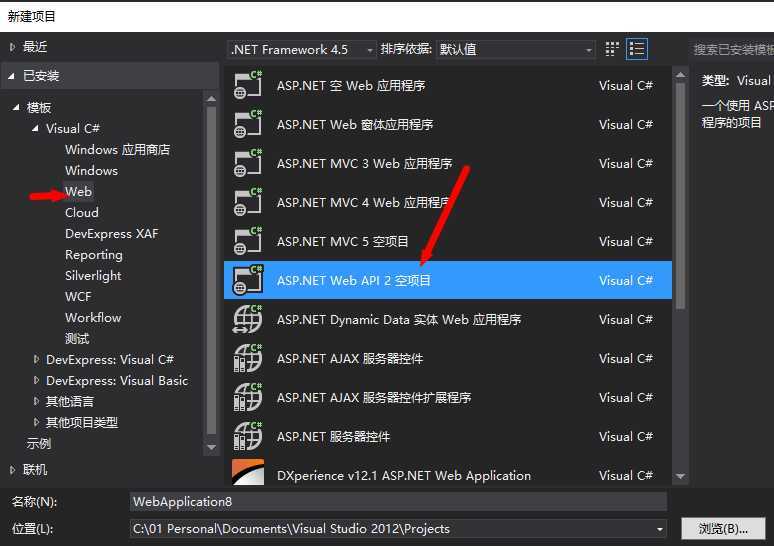Select the 示例 tree item
Image resolution: width=774 pixels, height=546 pixels.
(x=39, y=443)
